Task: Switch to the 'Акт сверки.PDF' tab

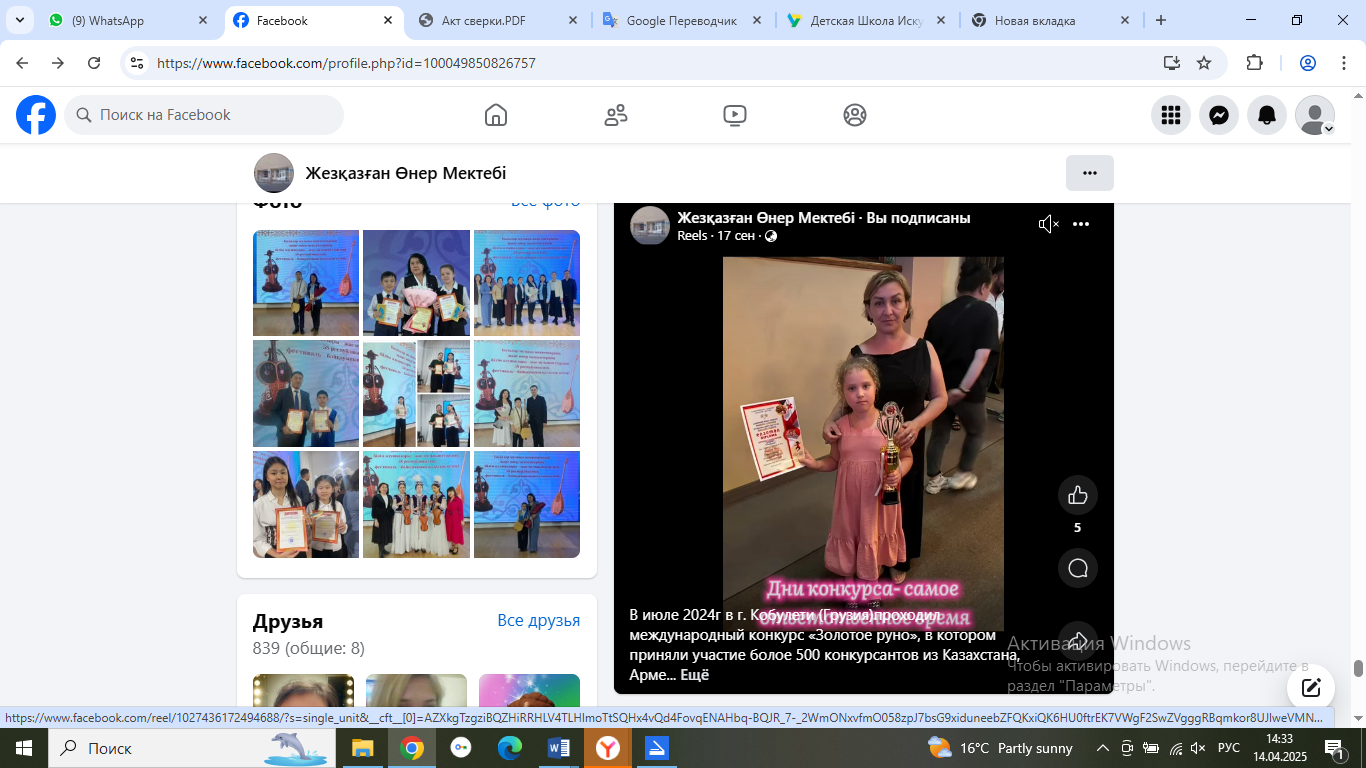Action: [x=498, y=20]
